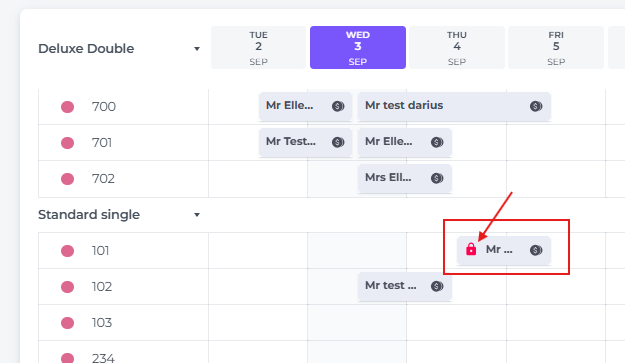Image resolution: width=625 pixels, height=363 pixels.
Task: Collapse the Deluxe Double room group arrow
Action: tap(197, 49)
